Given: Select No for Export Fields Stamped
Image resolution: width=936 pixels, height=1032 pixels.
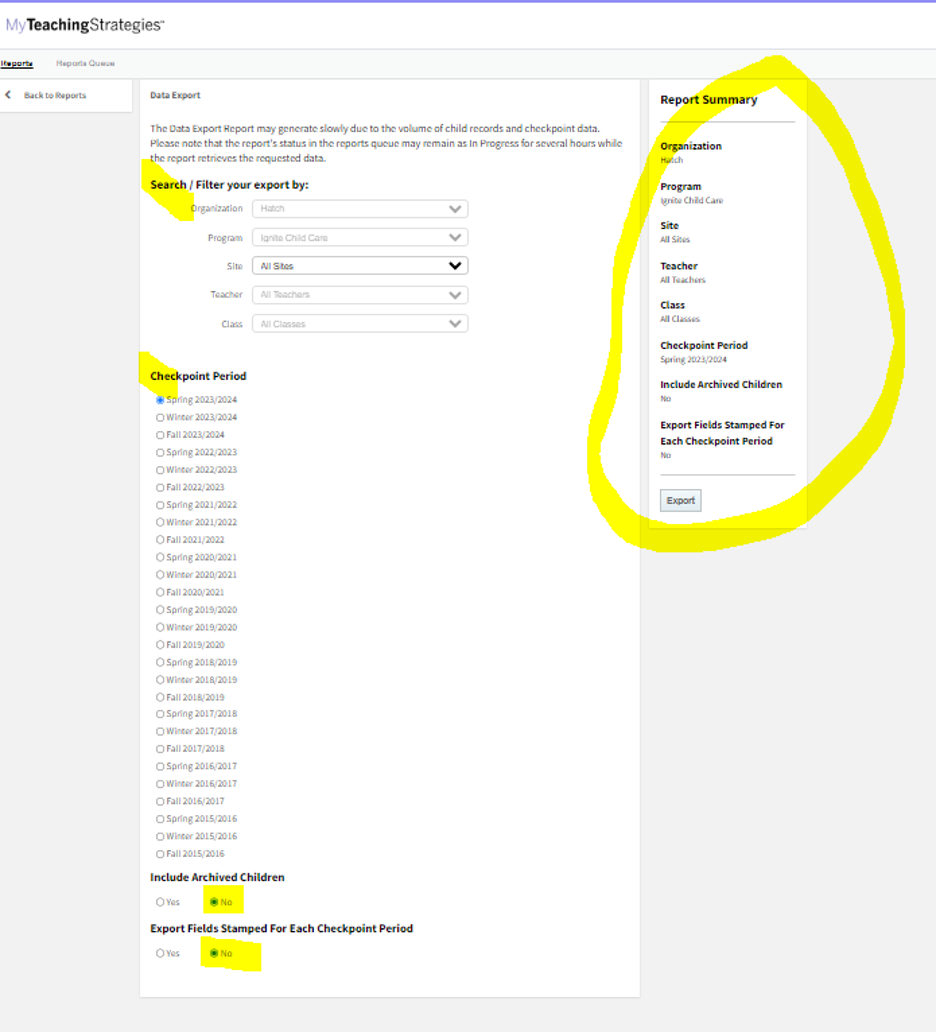Looking at the screenshot, I should [x=214, y=954].
